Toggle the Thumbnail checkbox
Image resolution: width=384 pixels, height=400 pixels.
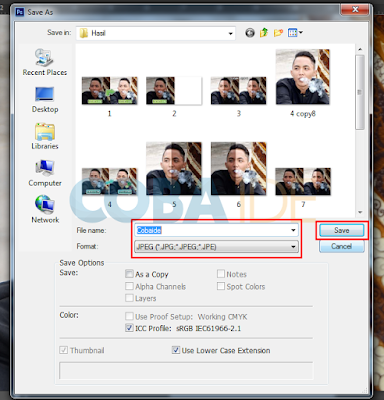pos(63,350)
